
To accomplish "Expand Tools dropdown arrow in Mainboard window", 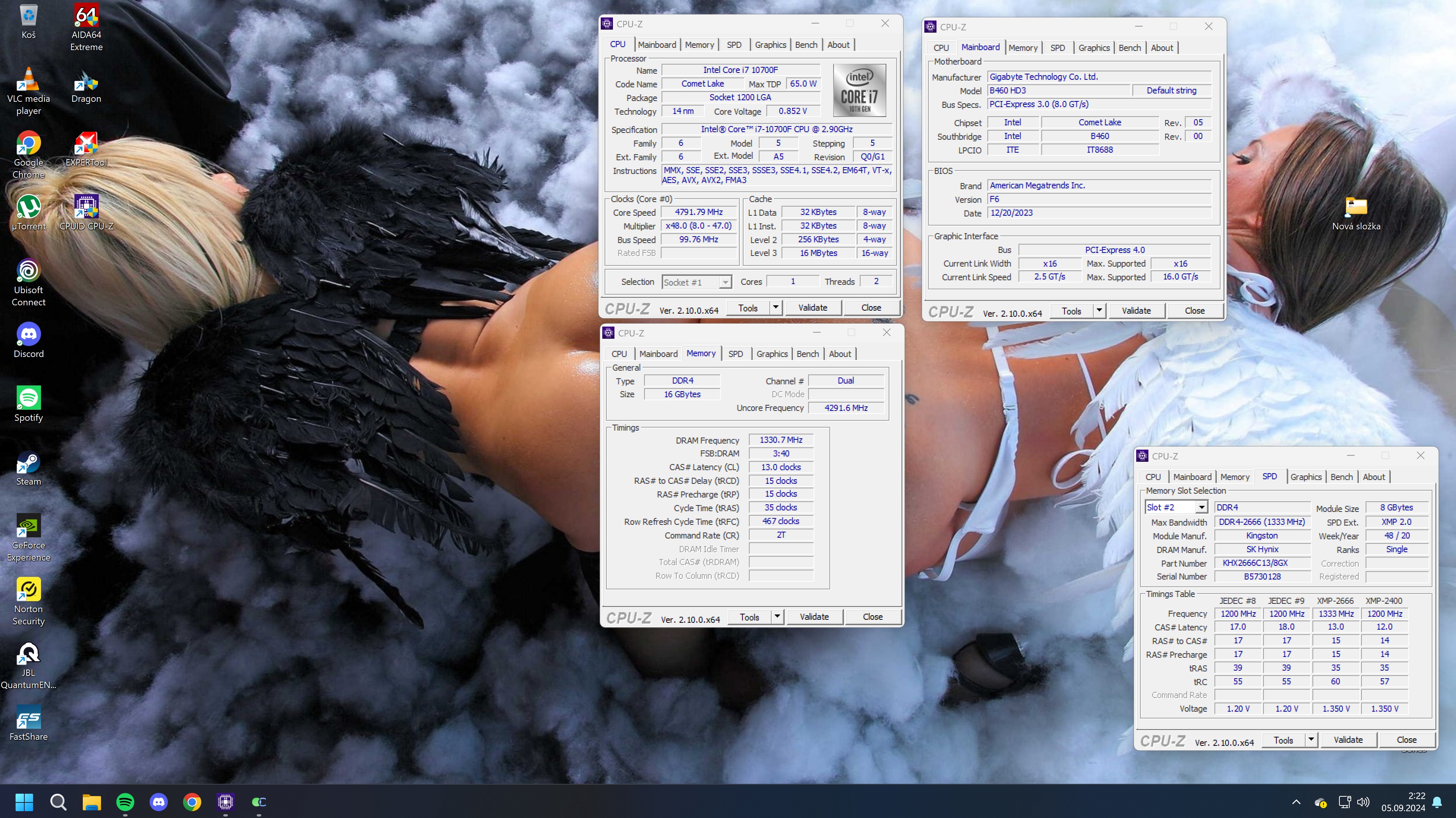I will point(1099,310).
